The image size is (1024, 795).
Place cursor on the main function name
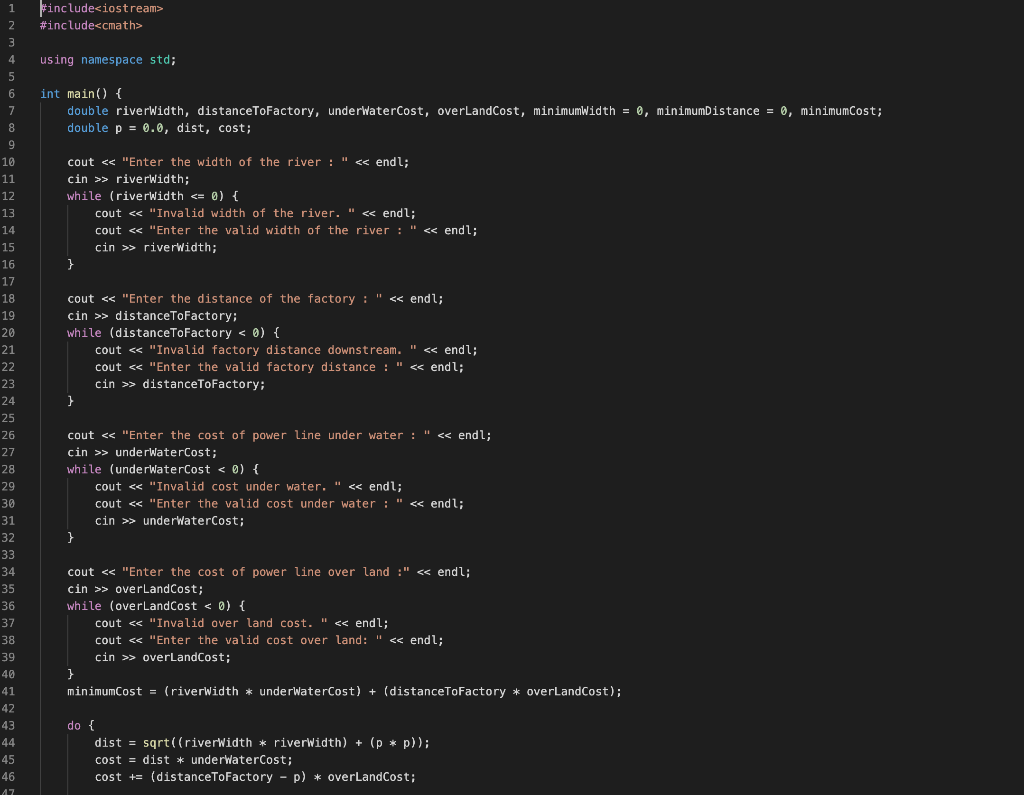tap(78, 93)
